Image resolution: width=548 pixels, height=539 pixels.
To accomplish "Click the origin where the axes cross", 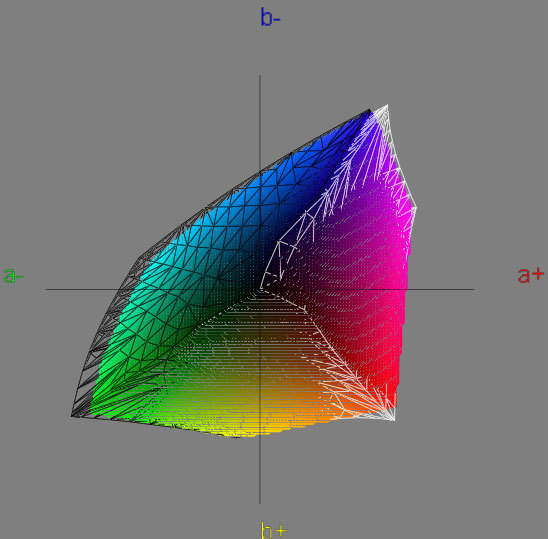I will pos(260,289).
